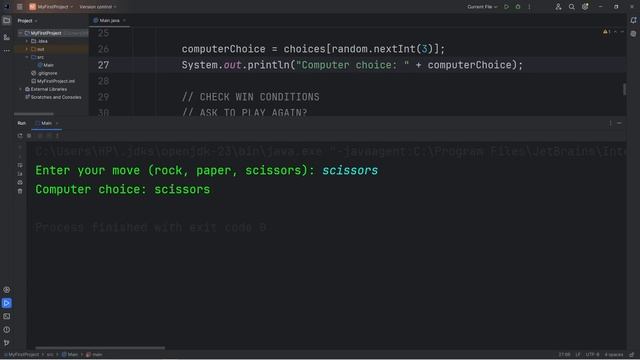Open the Terminal tool window icon
The height and width of the screenshot is (360, 640).
pyautogui.click(x=7, y=316)
